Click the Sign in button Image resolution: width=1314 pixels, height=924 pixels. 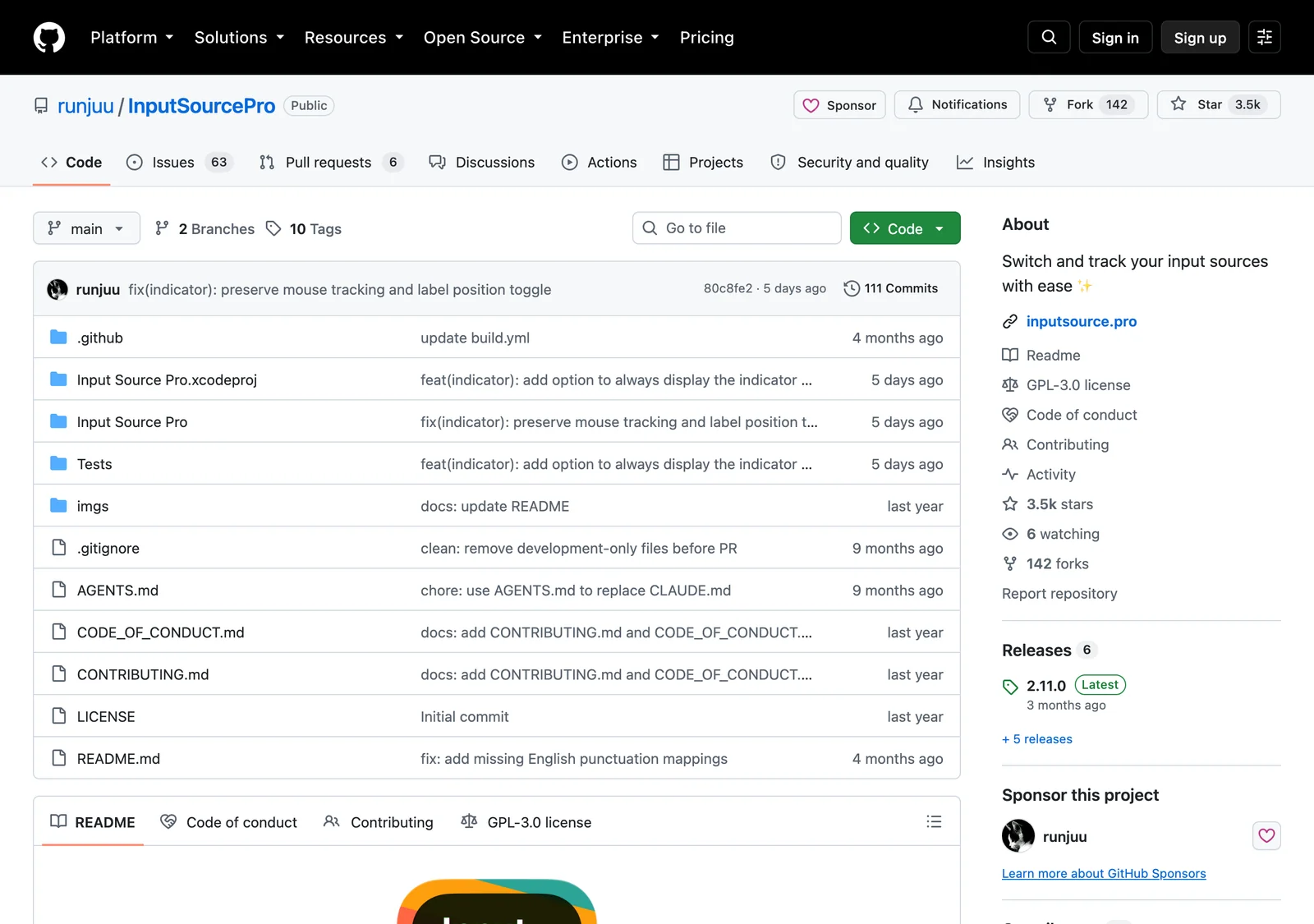pos(1115,38)
